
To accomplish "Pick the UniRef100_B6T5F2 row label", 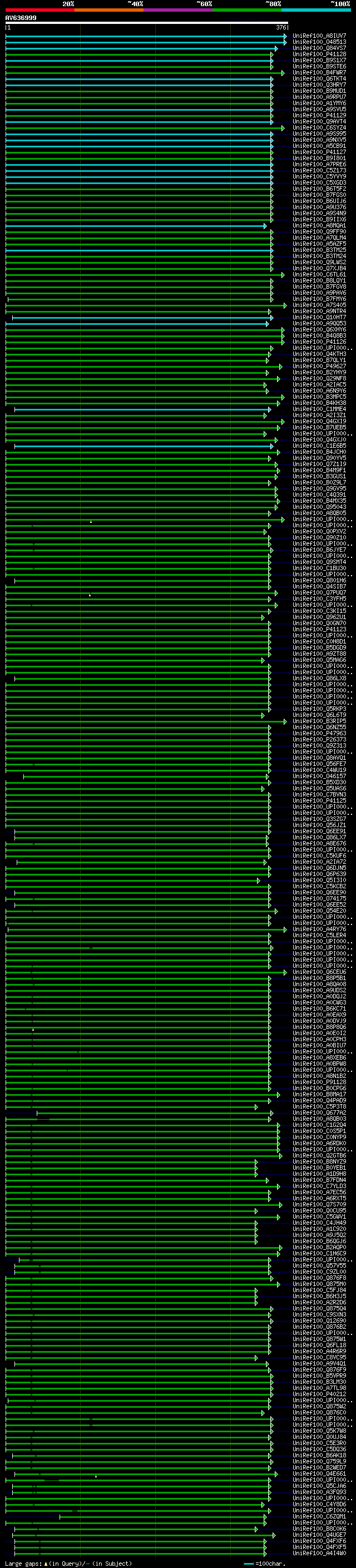I will tap(319, 189).
